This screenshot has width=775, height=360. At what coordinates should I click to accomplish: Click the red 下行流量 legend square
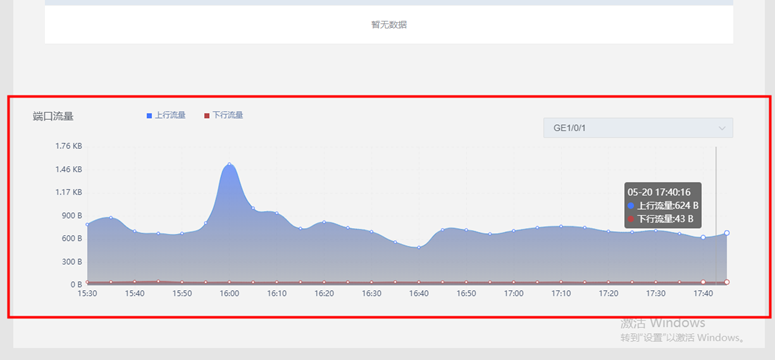[x=207, y=116]
